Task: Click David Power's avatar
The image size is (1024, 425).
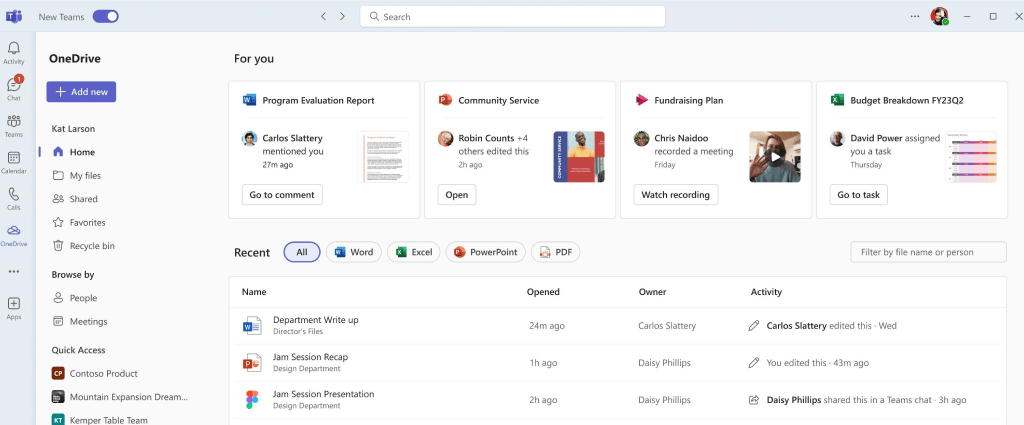Action: [x=837, y=138]
